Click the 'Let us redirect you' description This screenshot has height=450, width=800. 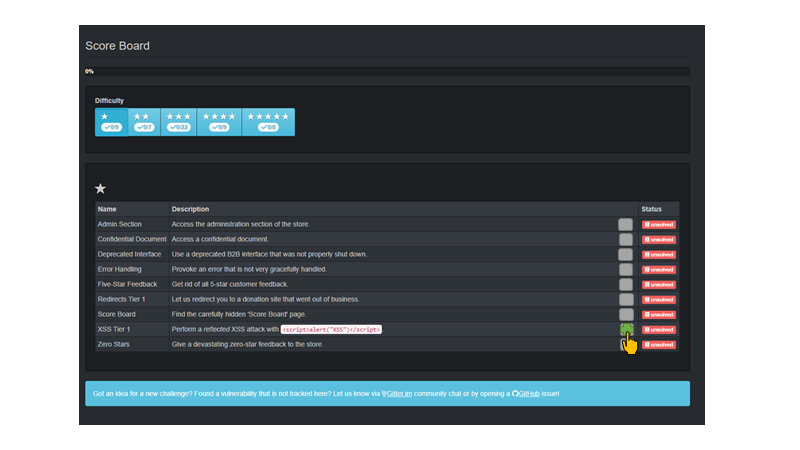265,299
